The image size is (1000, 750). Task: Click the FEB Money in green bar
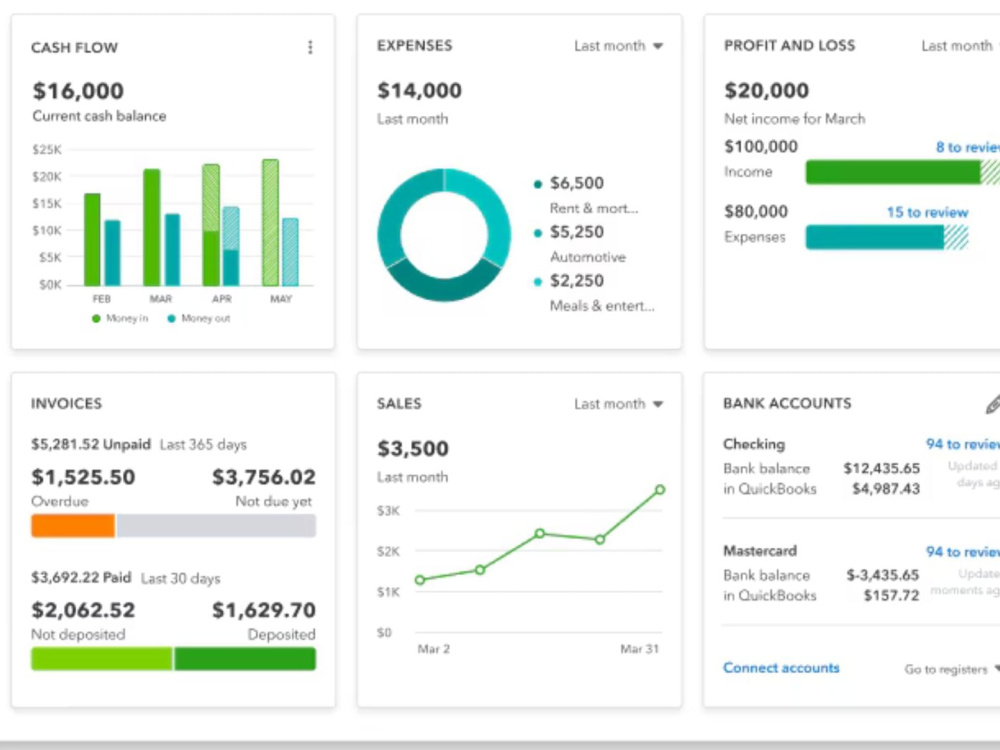click(x=92, y=240)
